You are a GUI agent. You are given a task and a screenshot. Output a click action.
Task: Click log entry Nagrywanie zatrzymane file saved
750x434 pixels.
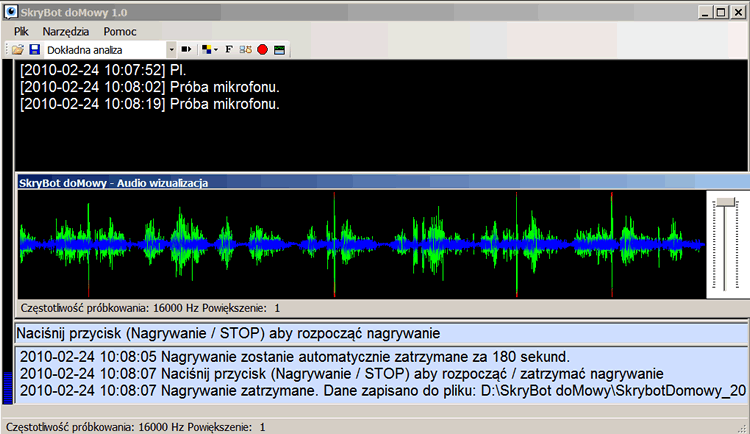tap(383, 390)
